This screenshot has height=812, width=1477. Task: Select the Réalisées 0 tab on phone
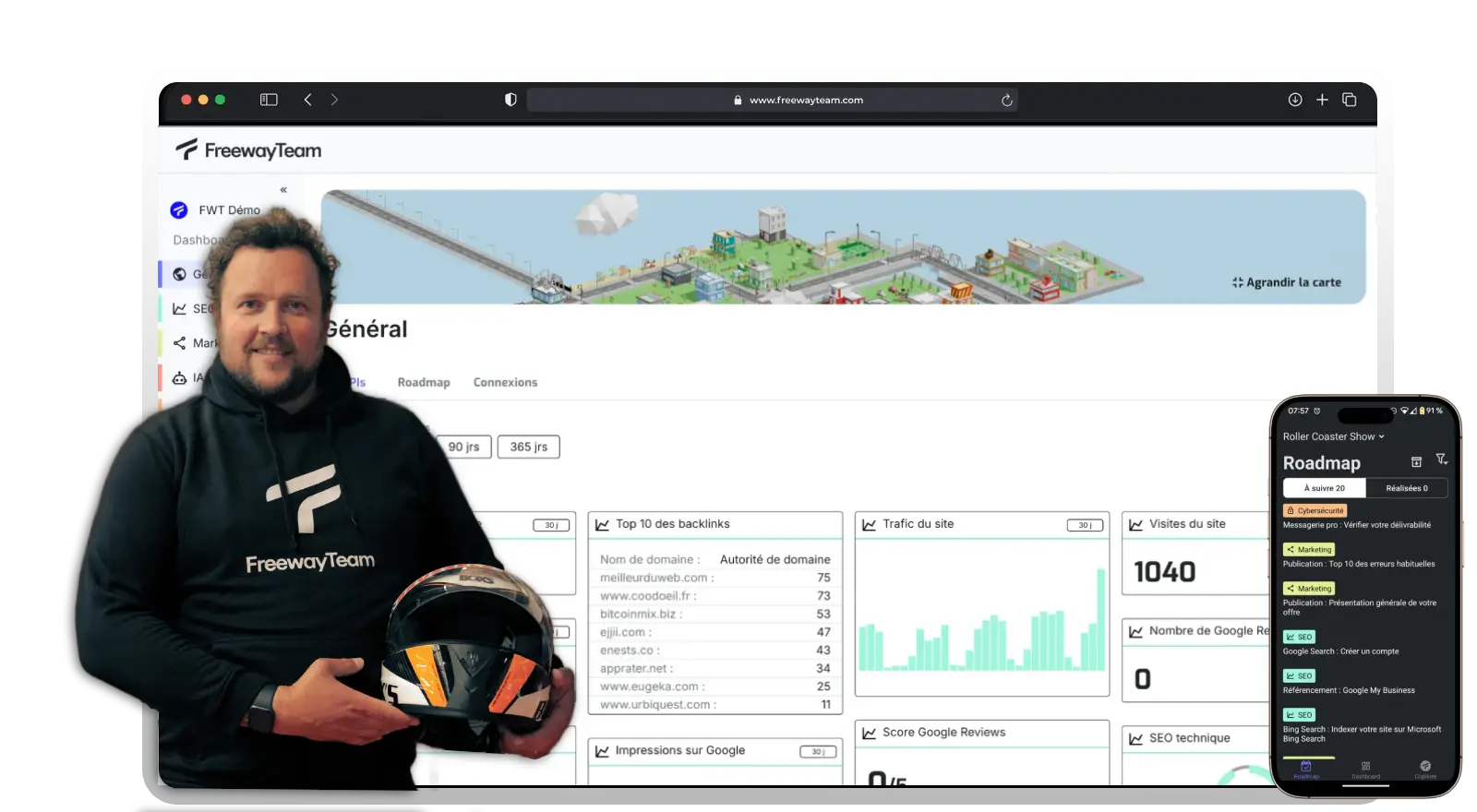(1406, 488)
